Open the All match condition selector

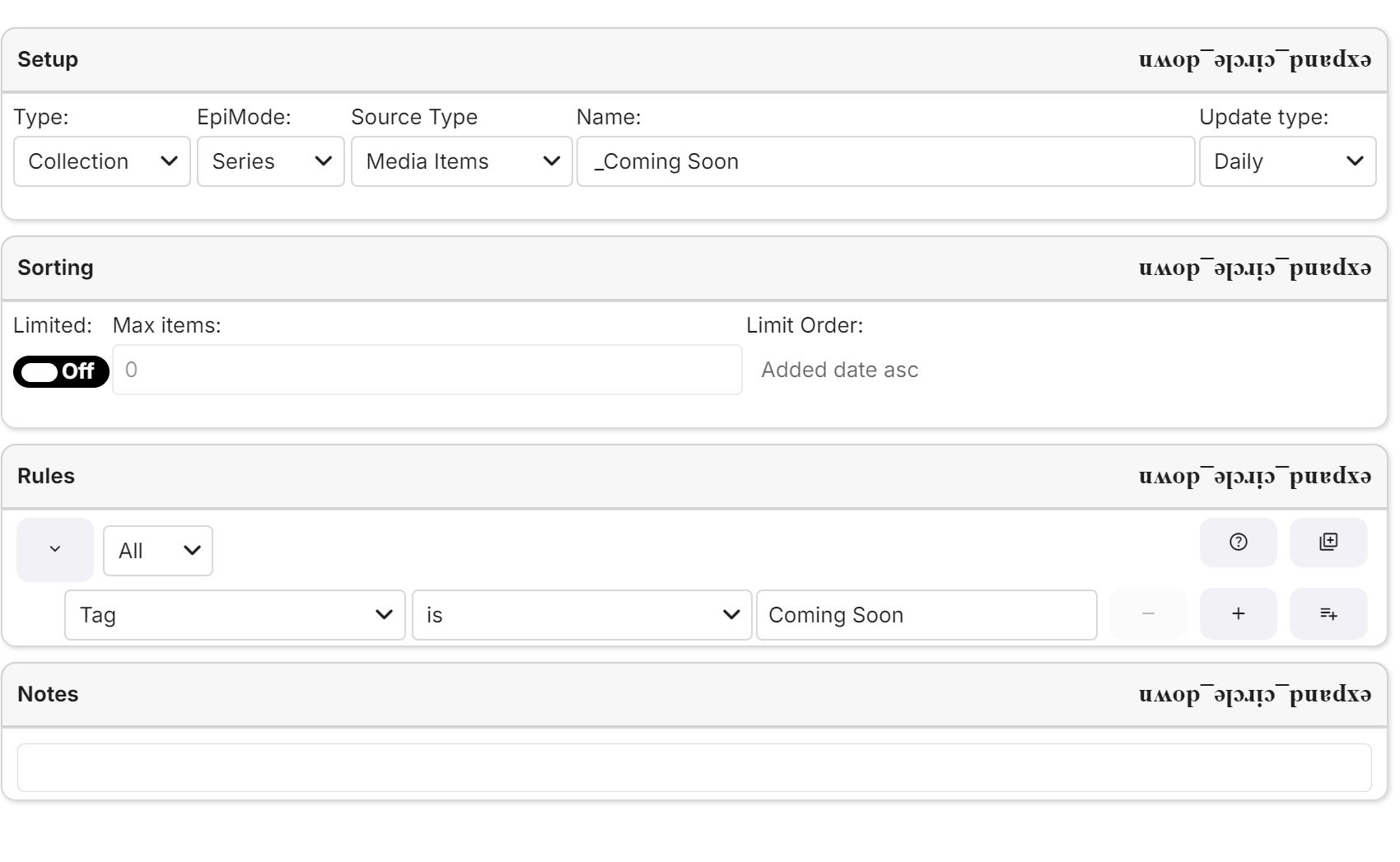(x=157, y=550)
